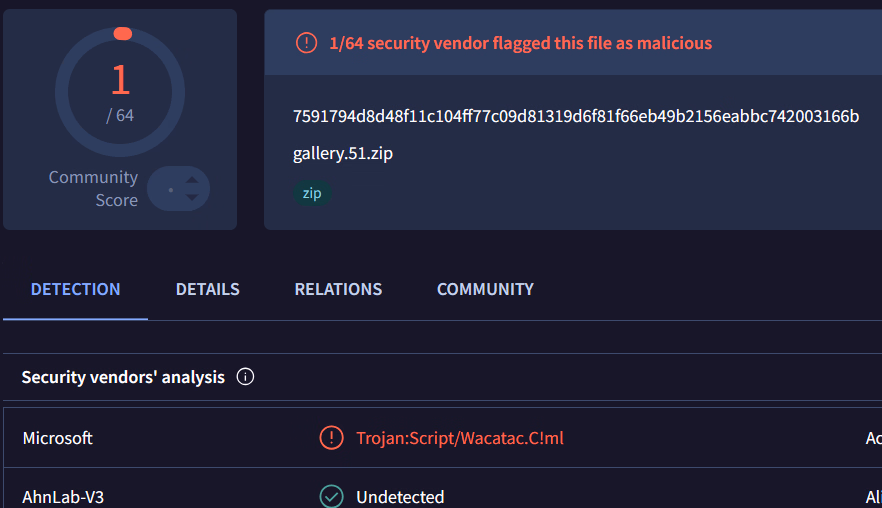Click the Community Score dot indicator
Image resolution: width=882 pixels, height=508 pixels.
click(x=171, y=189)
